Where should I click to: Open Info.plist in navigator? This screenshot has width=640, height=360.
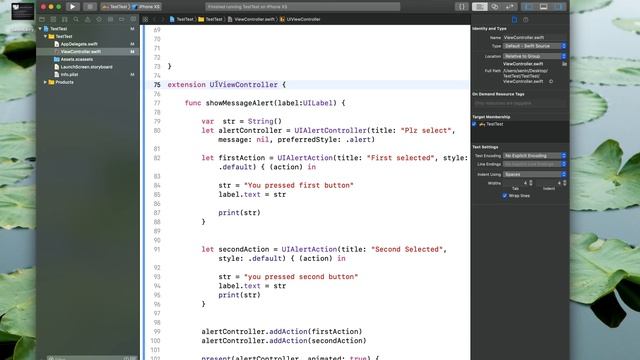[69, 75]
